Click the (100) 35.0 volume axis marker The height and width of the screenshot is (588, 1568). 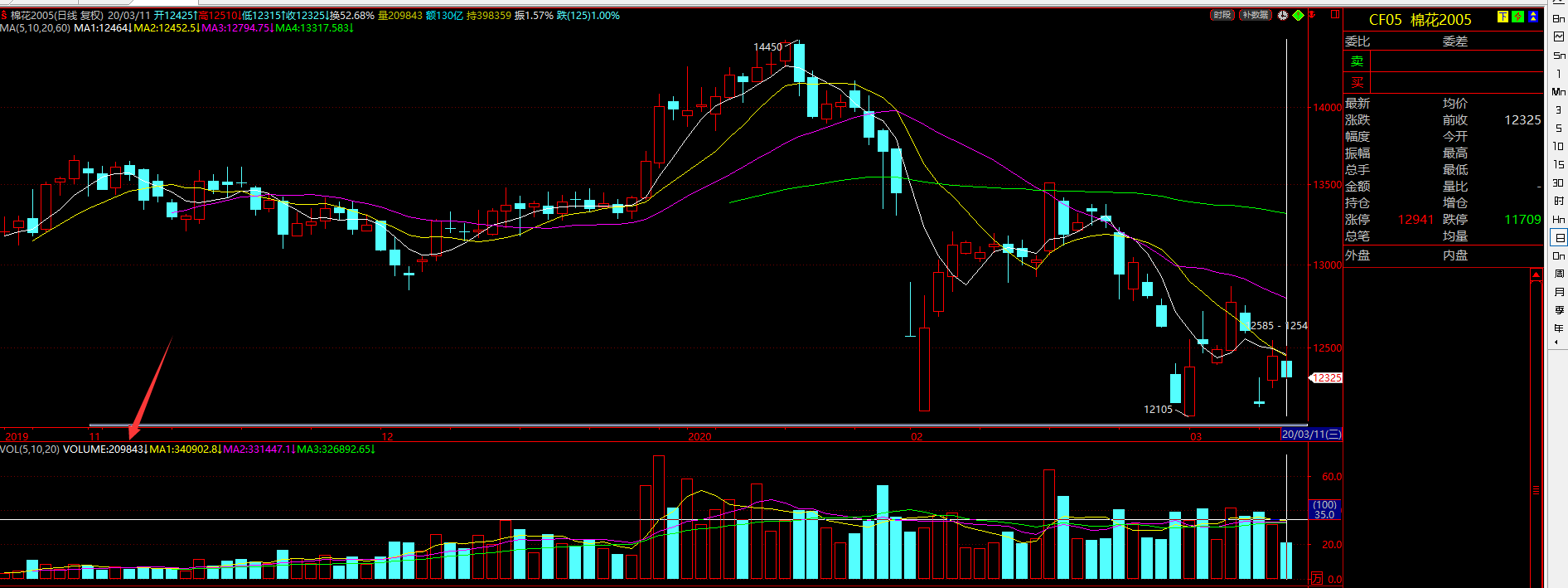1324,510
